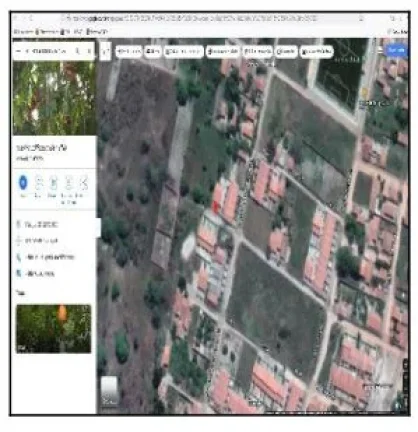Click the plus code row in place details
Image resolution: width=418 pixels, height=432 pixels.
[x=53, y=240]
